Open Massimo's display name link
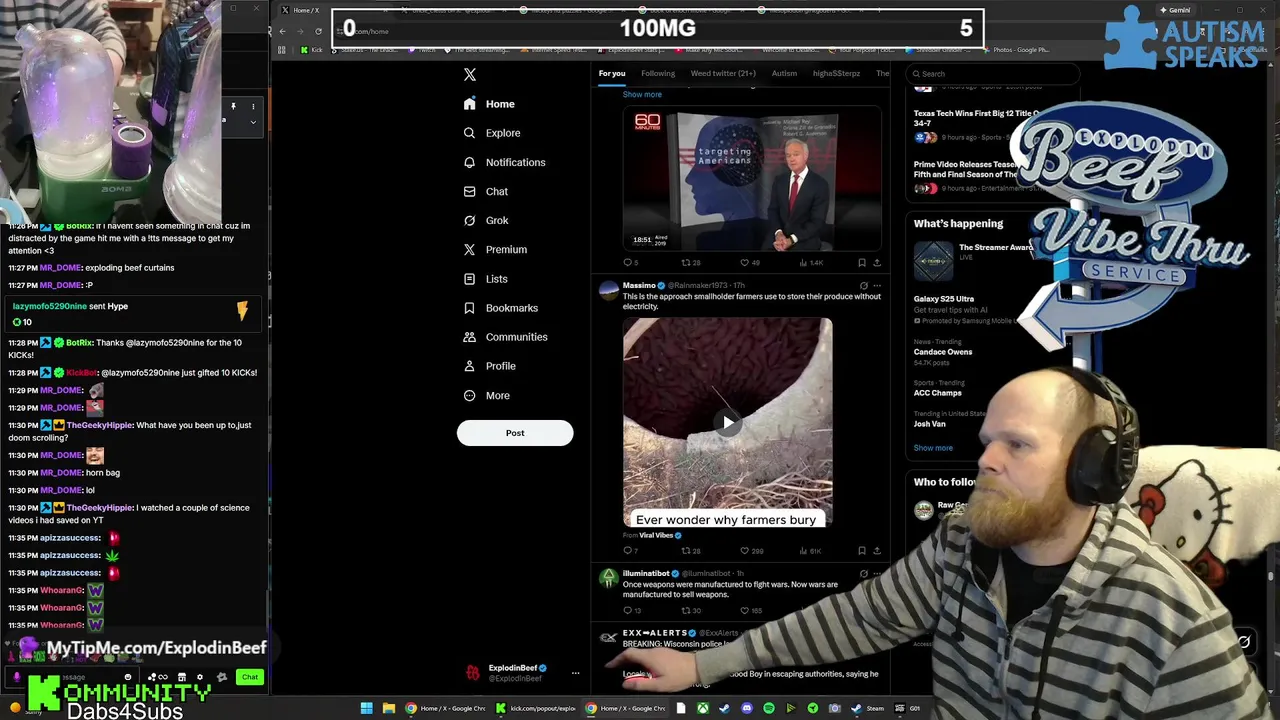 pos(639,286)
